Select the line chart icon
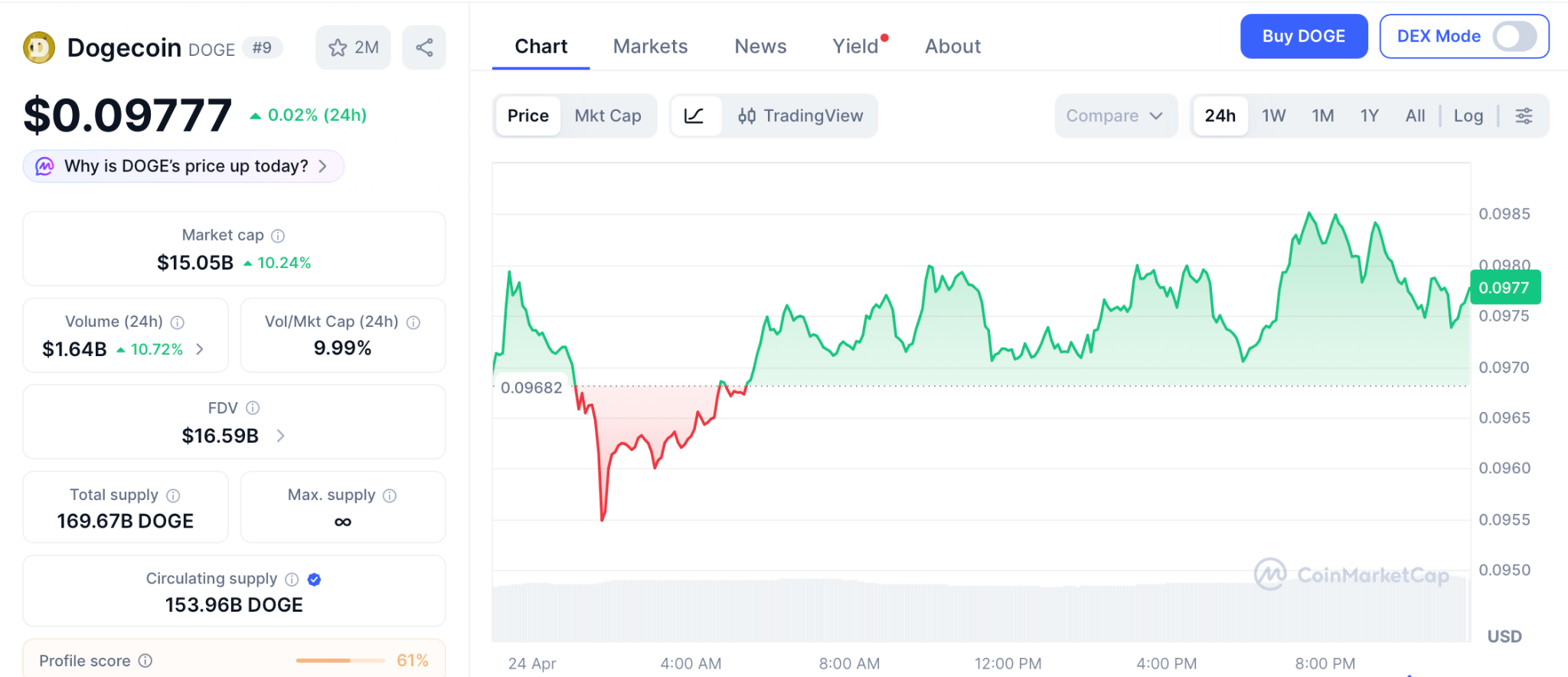The image size is (1568, 677). (694, 116)
